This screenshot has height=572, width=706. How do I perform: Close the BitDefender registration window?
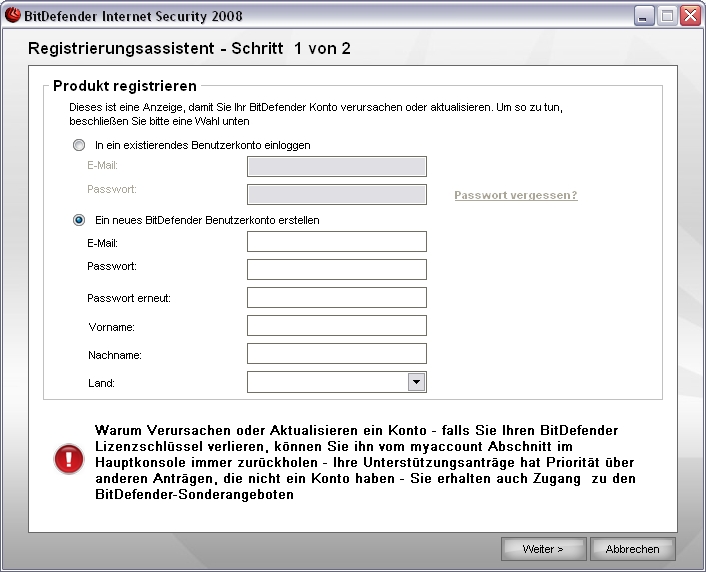(691, 16)
